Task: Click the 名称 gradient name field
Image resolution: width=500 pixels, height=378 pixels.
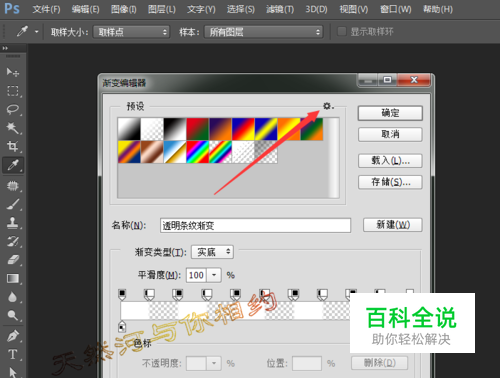Action: coord(255,226)
